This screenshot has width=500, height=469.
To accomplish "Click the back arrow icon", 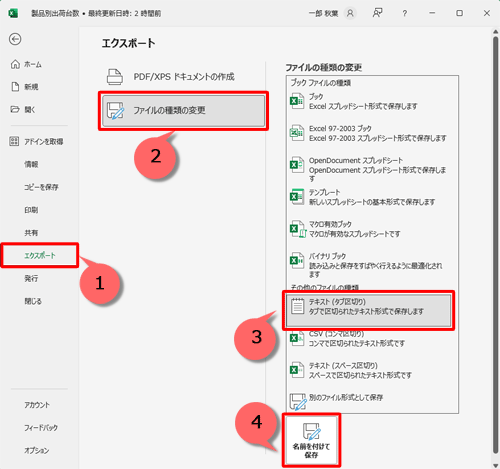I will 15,39.
